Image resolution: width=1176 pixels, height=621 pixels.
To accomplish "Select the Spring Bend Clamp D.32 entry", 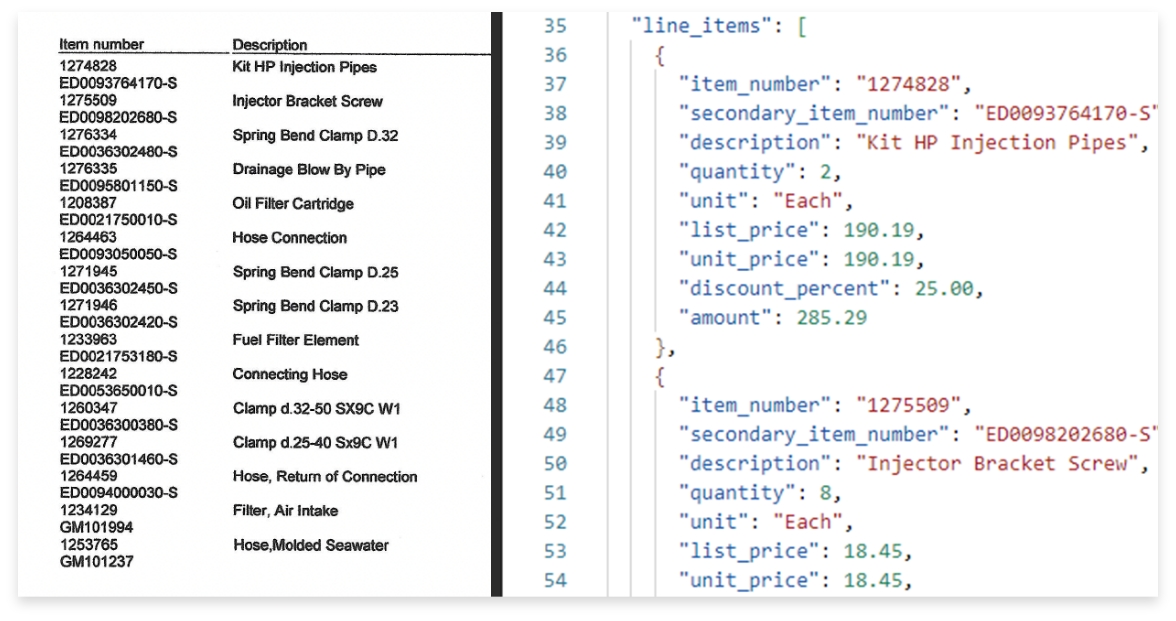I will click(315, 135).
